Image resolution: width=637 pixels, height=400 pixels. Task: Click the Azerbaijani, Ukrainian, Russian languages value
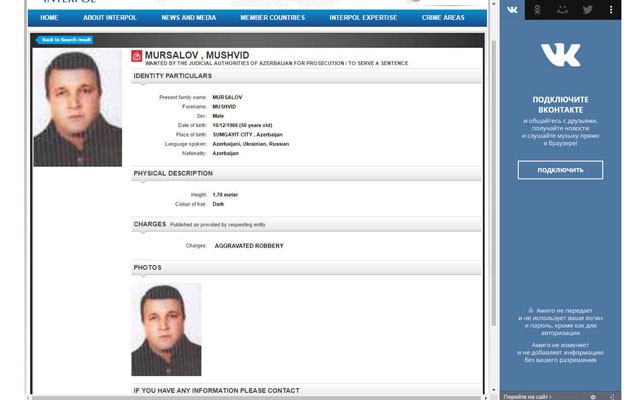point(251,144)
